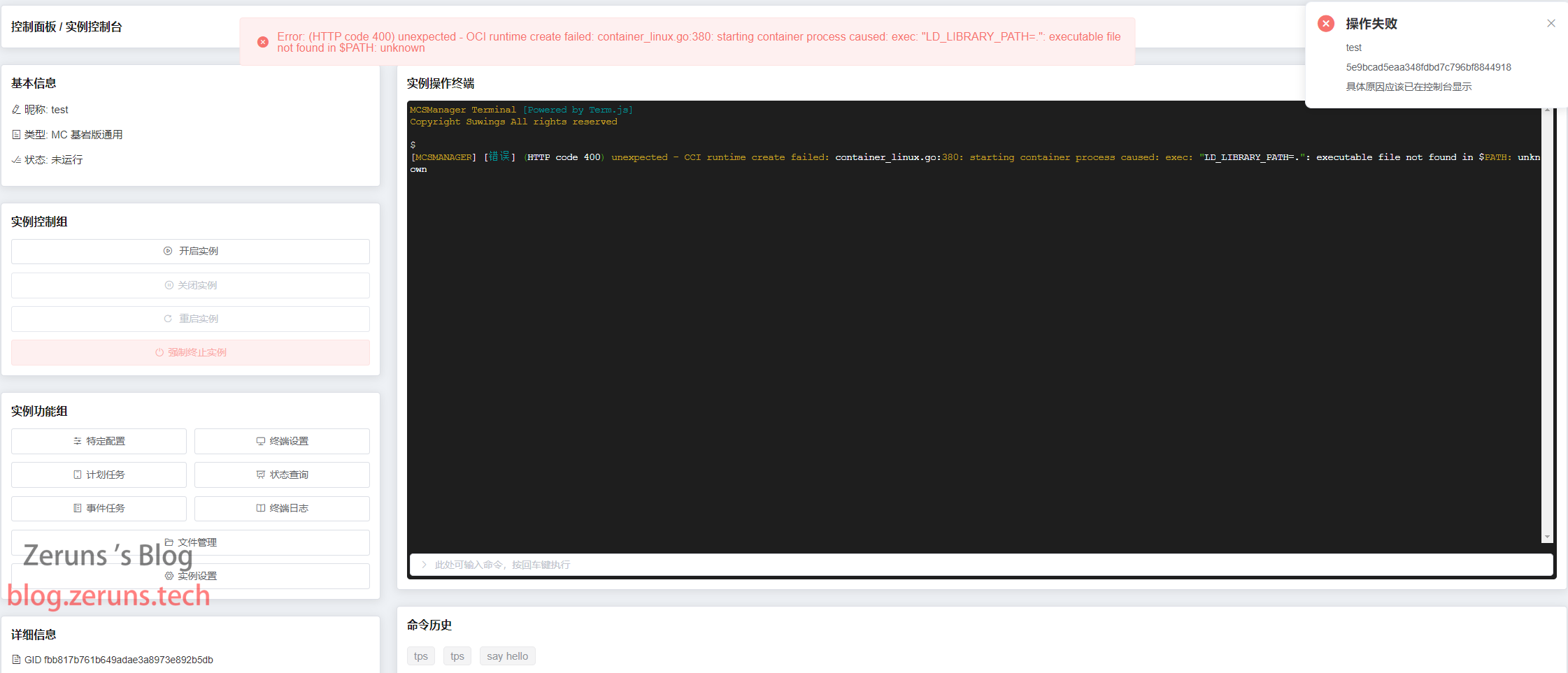Click the folder icon on 文件管理
The image size is (1568, 673).
pyautogui.click(x=169, y=542)
